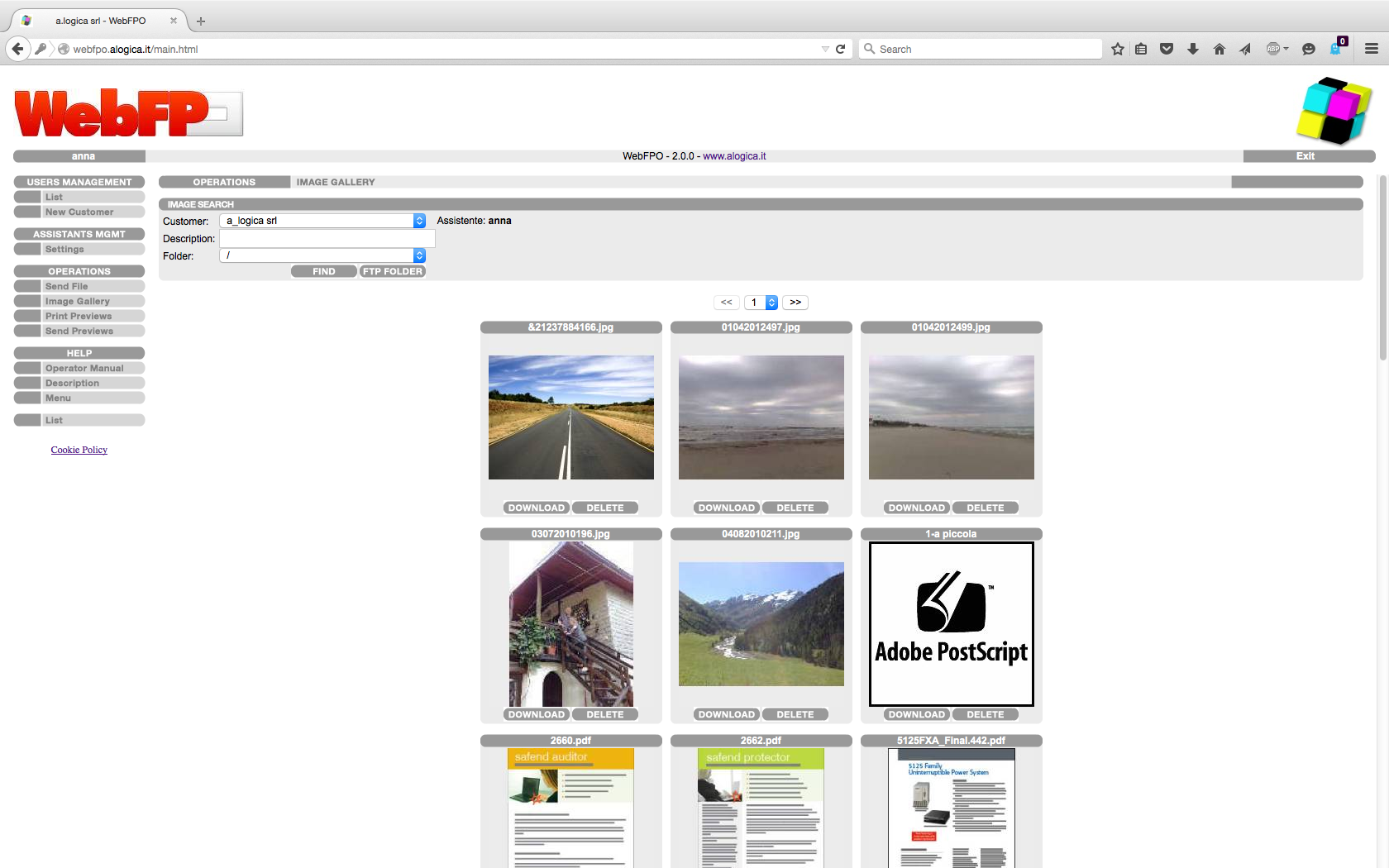The image size is (1389, 868).
Task: Click the FTP FOLDER button
Action: (393, 271)
